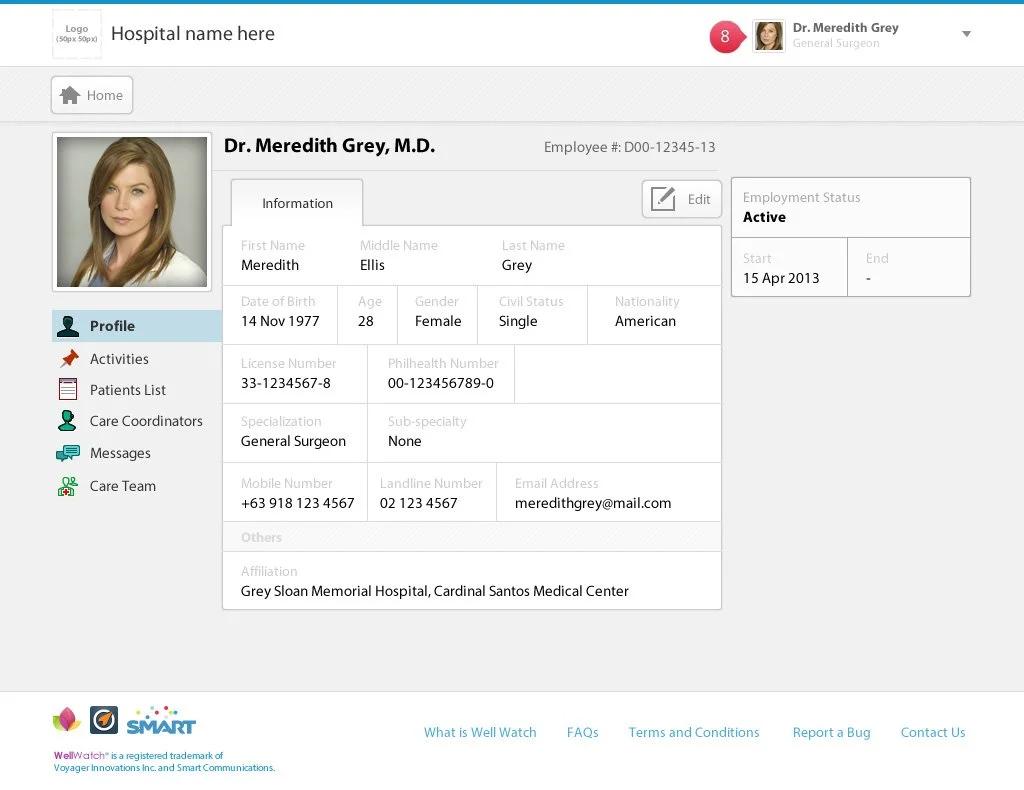
Task: Click the Last Name value Grey
Action: [517, 265]
